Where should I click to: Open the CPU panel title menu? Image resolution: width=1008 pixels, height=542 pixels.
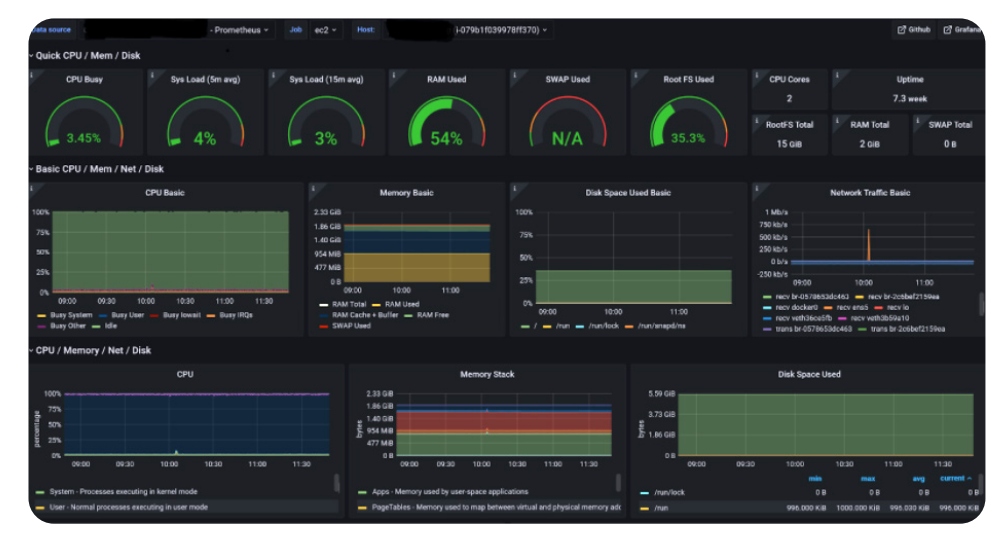click(x=185, y=374)
